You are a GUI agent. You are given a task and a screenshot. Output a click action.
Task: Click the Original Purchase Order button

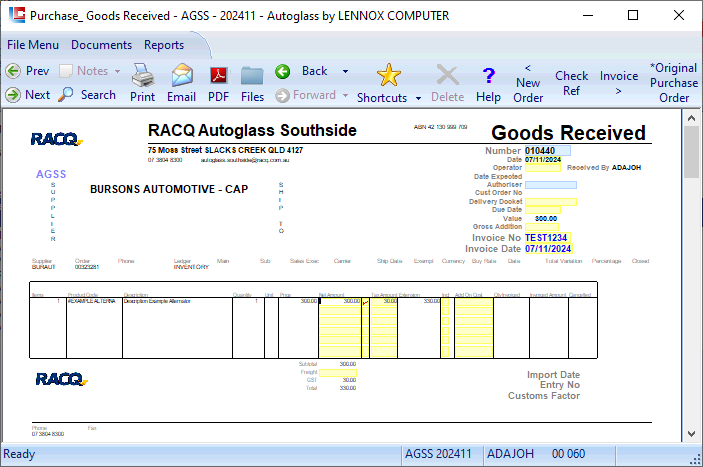(674, 83)
